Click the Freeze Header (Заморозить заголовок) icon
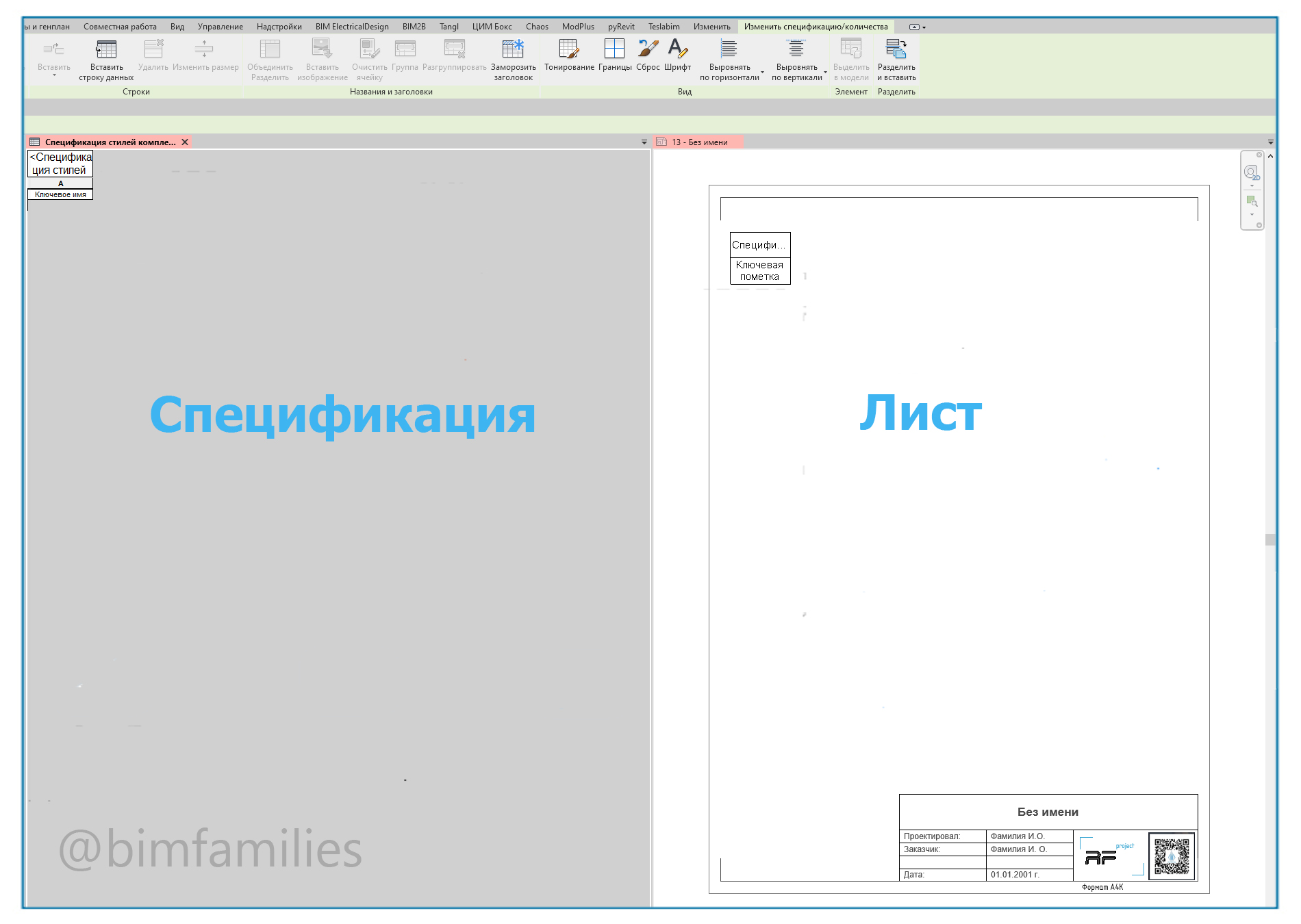 [513, 49]
